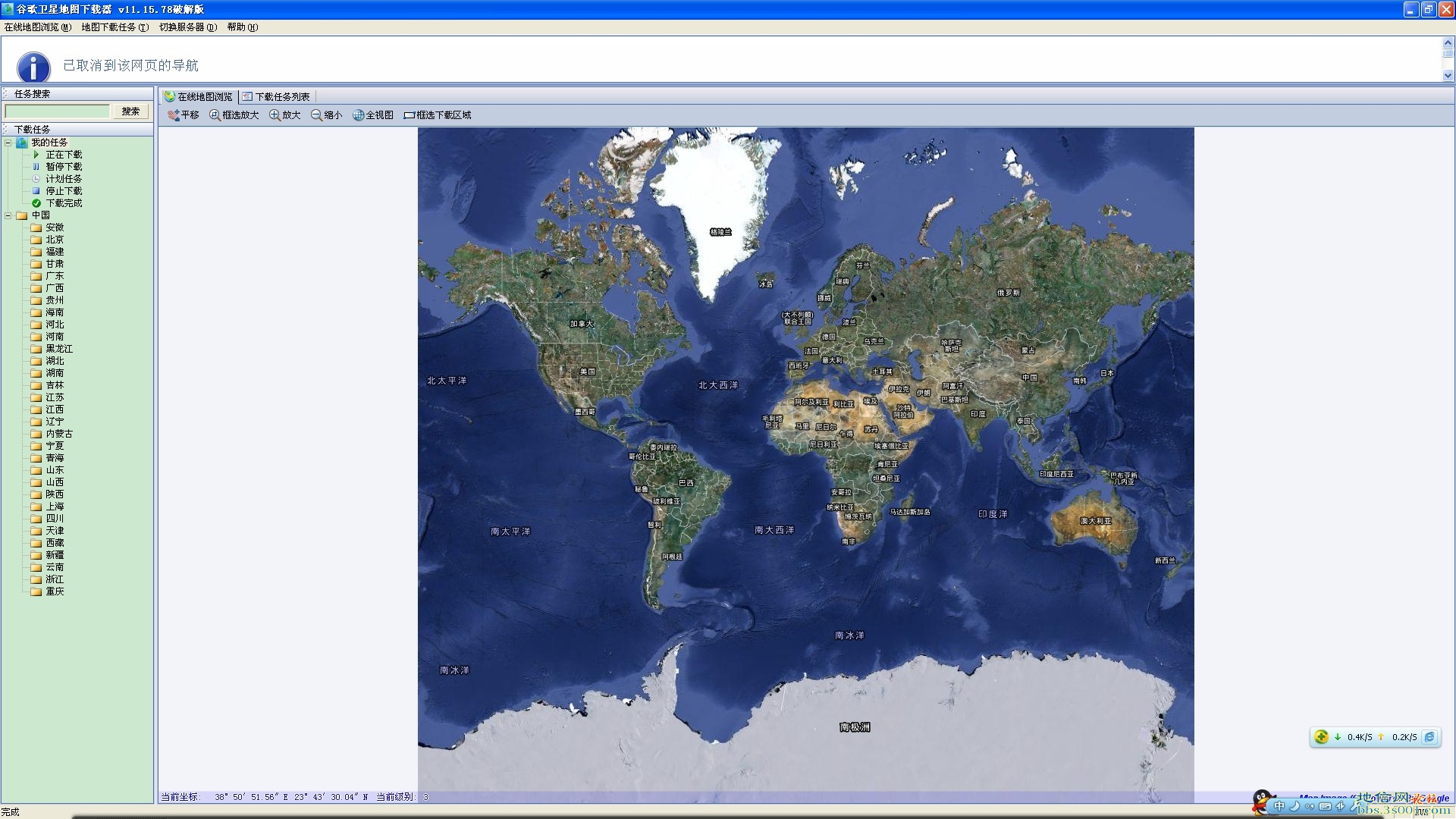
Task: Open 地图下载任务 menu
Action: tap(115, 27)
